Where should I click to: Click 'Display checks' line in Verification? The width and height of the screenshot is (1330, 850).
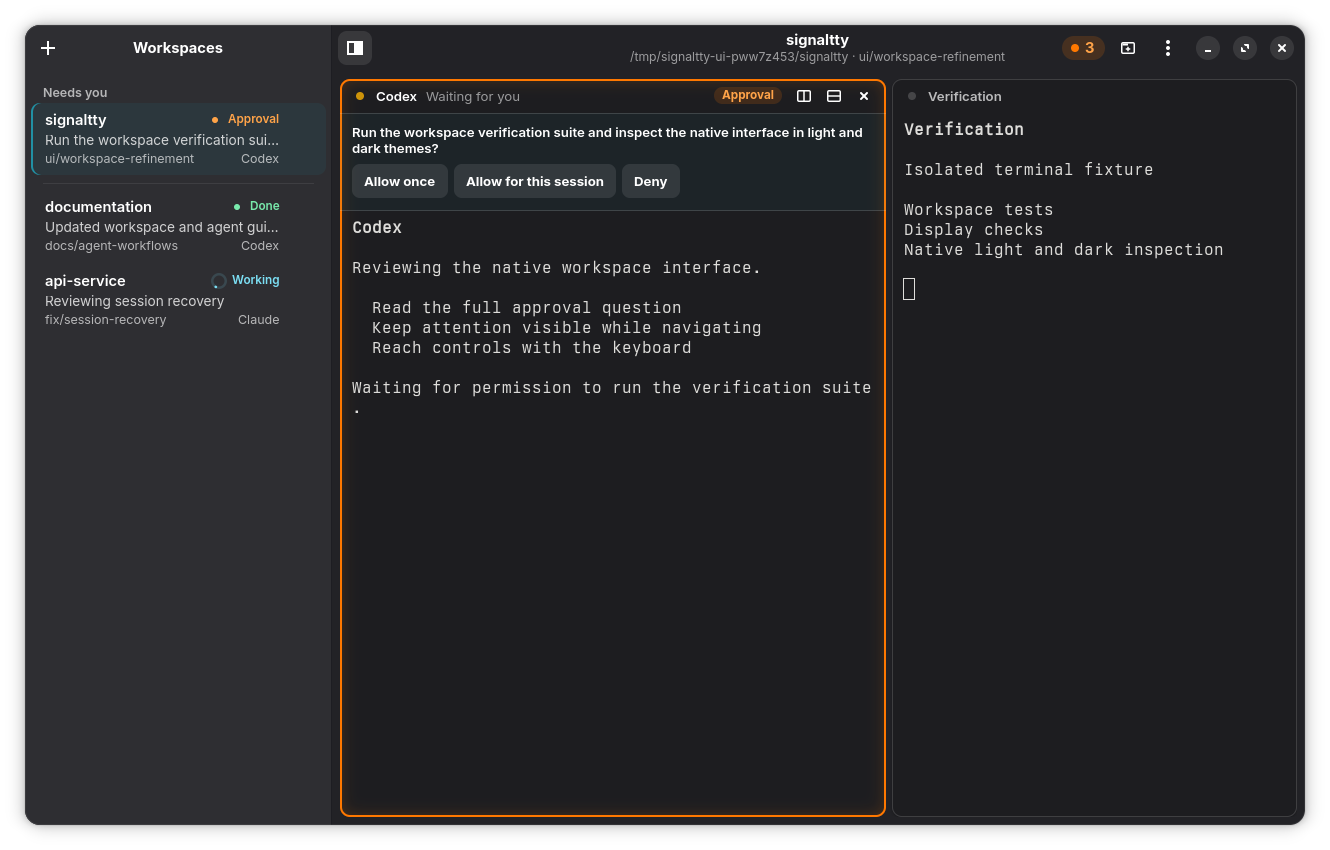974,230
